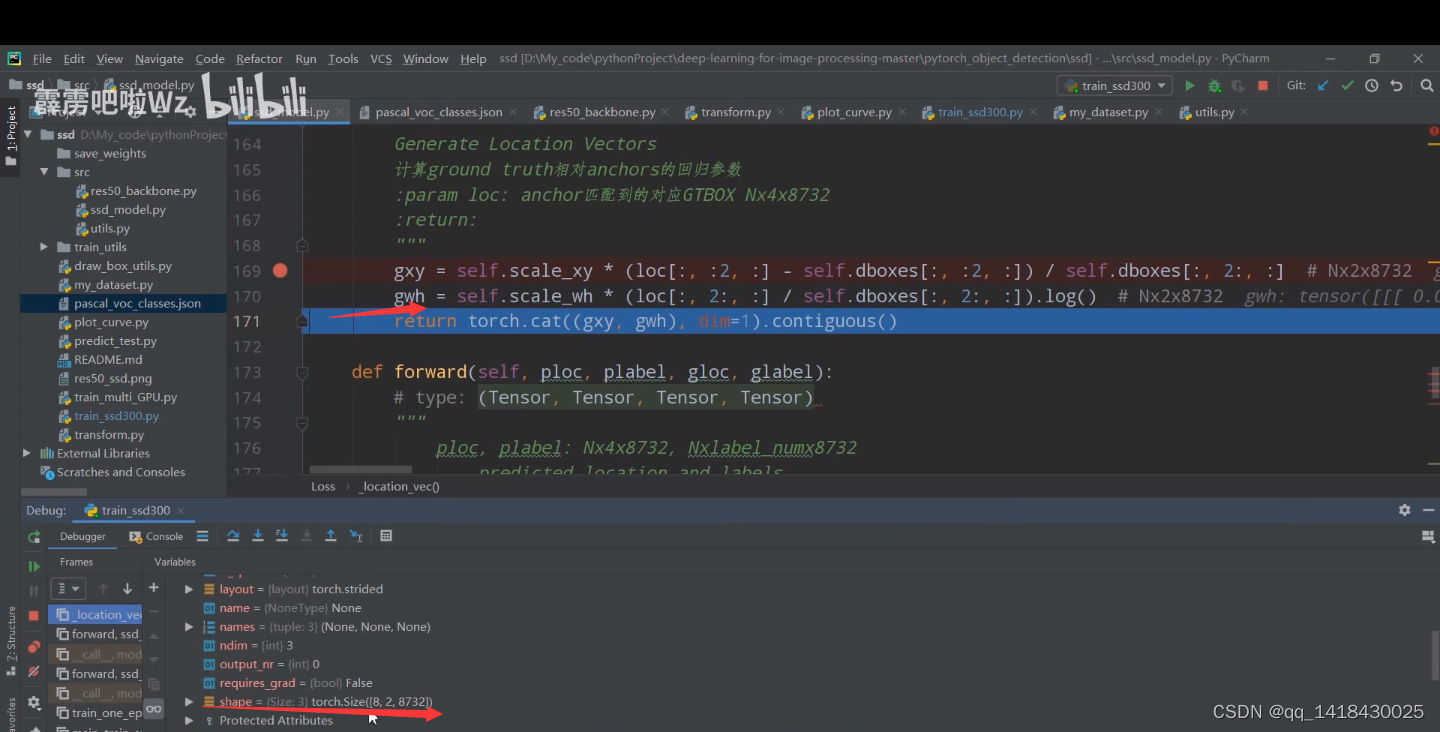Switch to the transform.py editor tab

click(735, 112)
